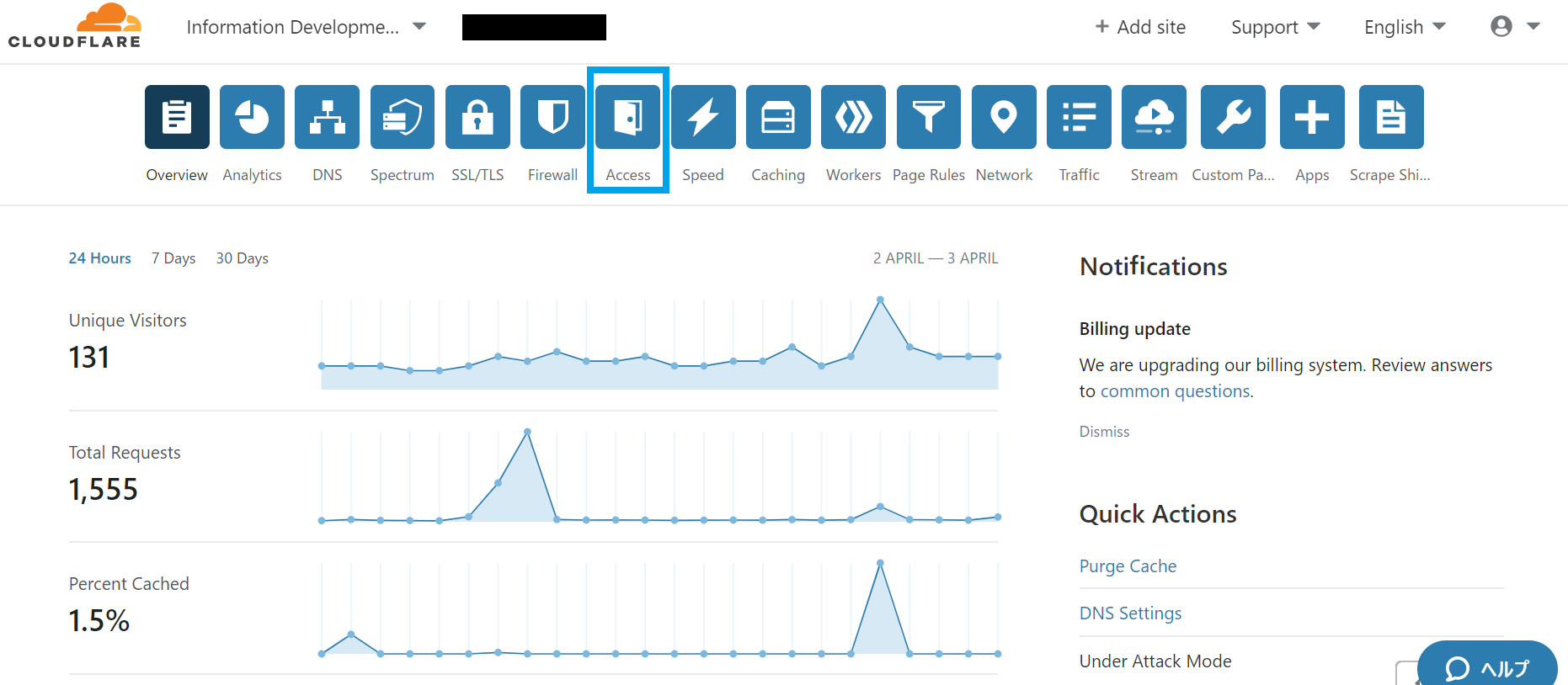Dismiss the Billing update notification
Image resolution: width=1568 pixels, height=685 pixels.
point(1105,432)
